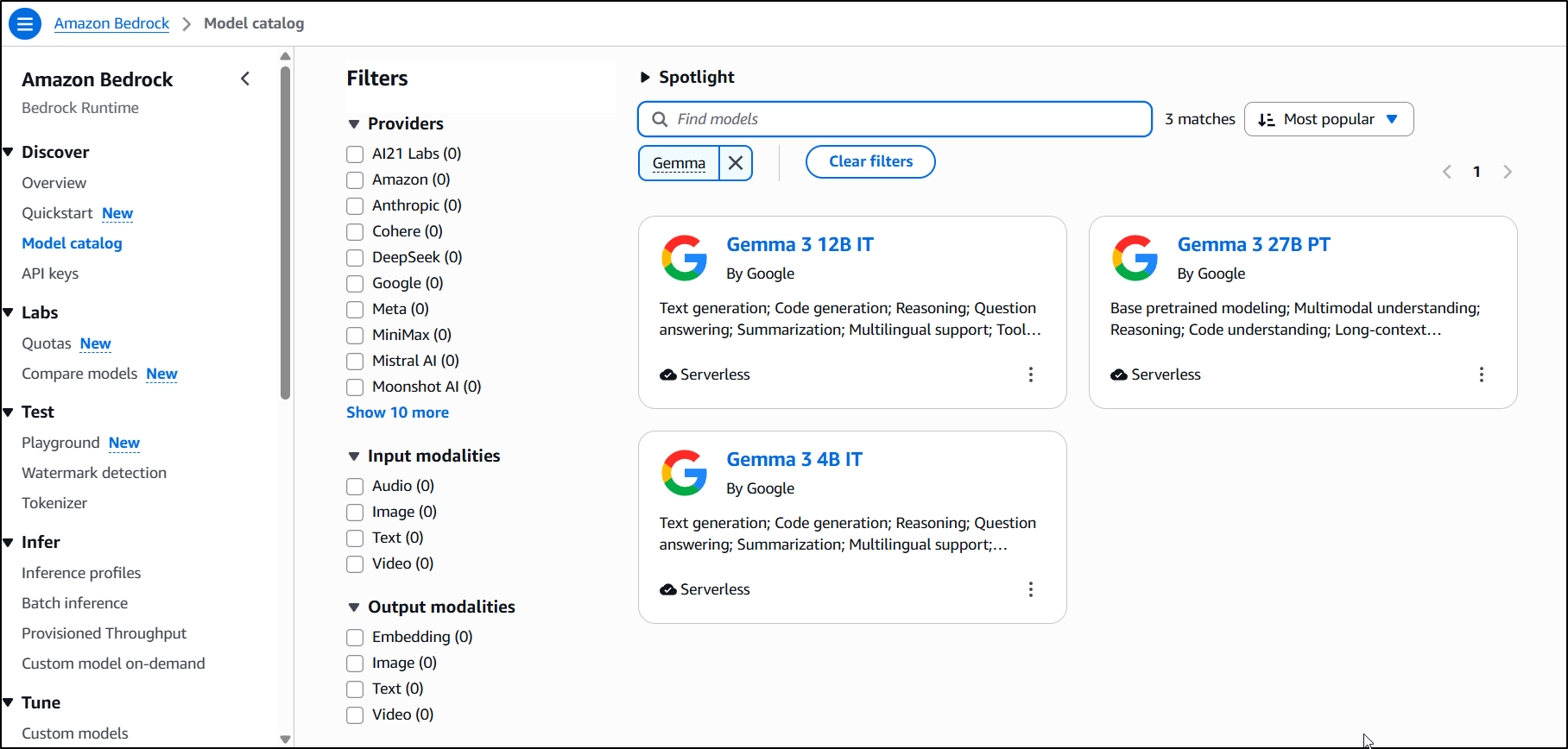Remove the Gemma filter with X
The image size is (1568, 749).
(x=736, y=162)
